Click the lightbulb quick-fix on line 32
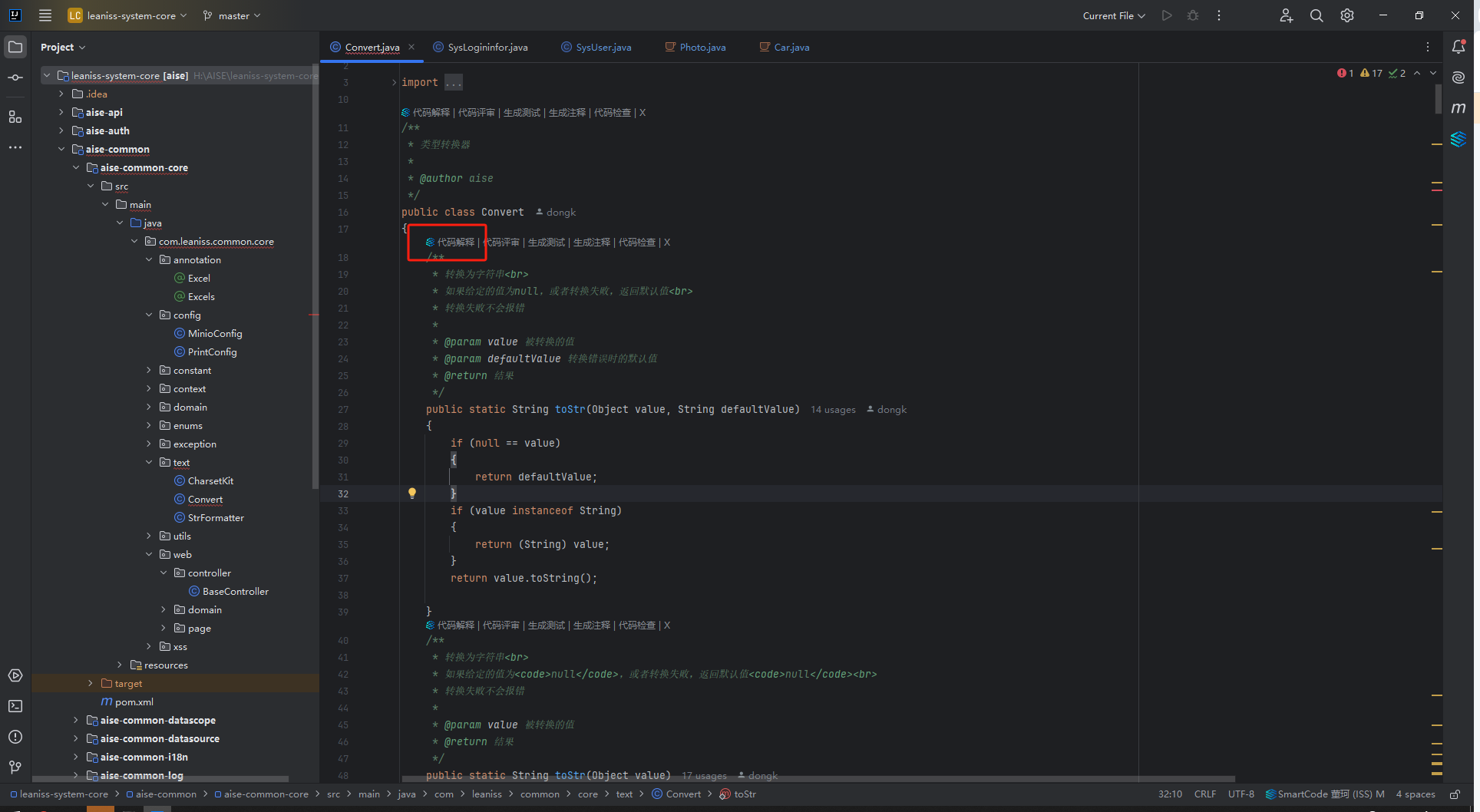This screenshot has width=1480, height=812. click(412, 493)
